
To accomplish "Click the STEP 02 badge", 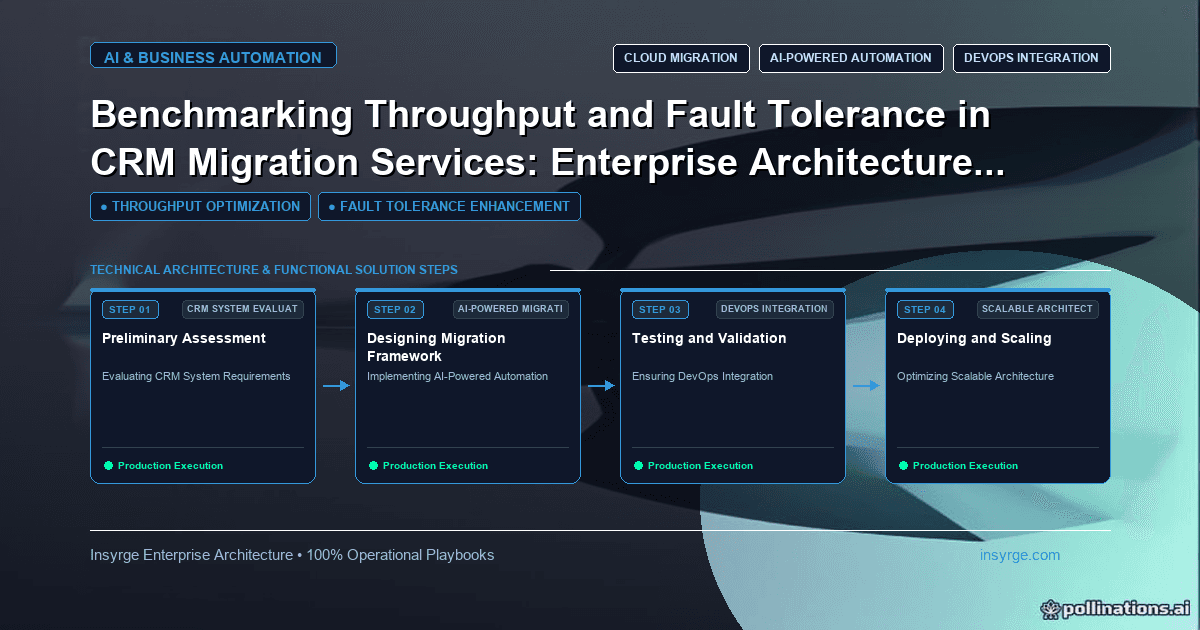I will (x=395, y=309).
